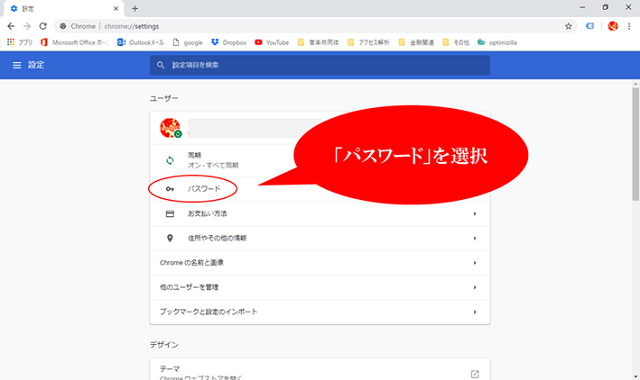Open the profile avatar in the toolbar

click(613, 26)
